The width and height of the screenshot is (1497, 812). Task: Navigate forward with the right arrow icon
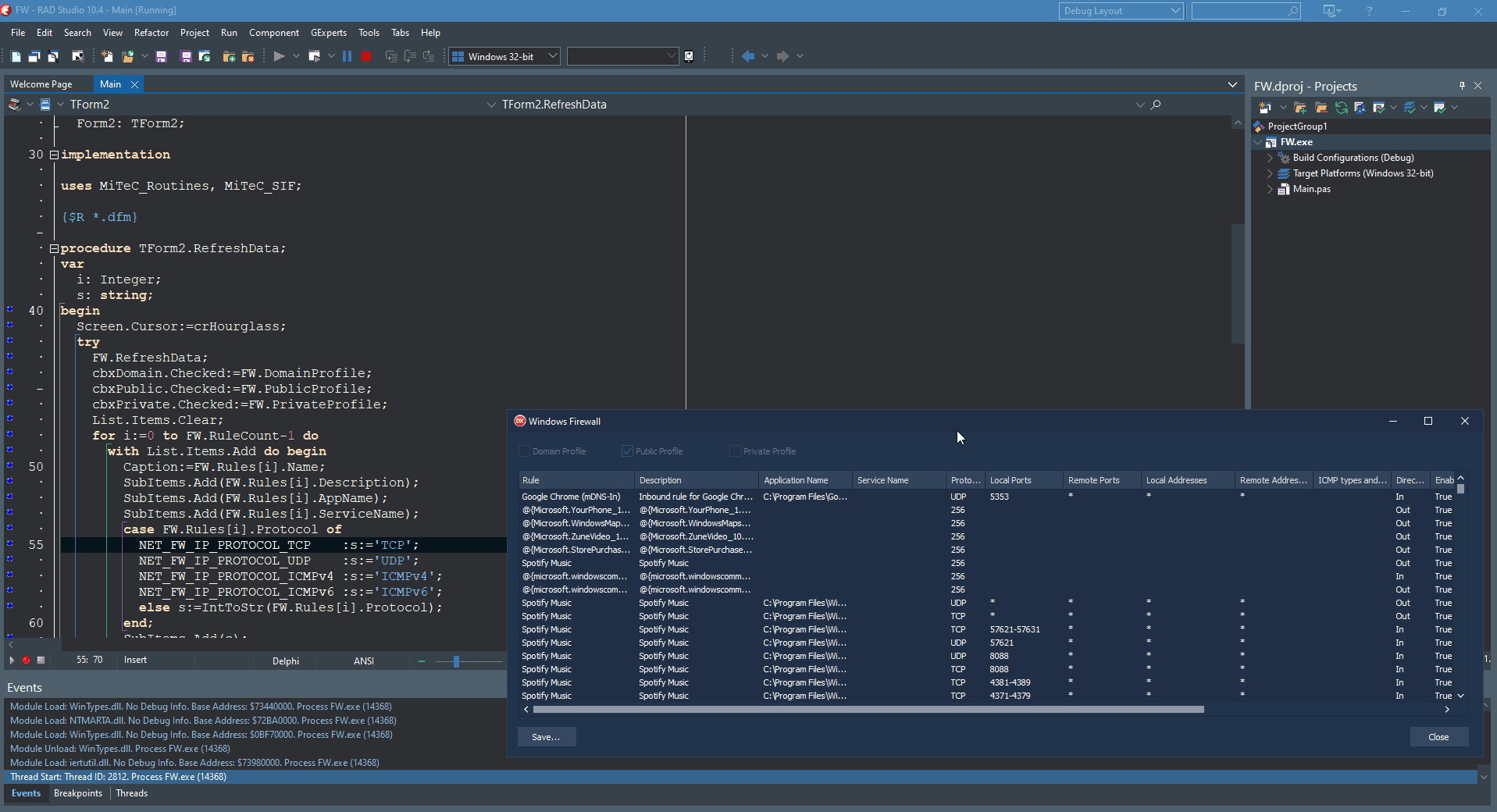(x=782, y=56)
